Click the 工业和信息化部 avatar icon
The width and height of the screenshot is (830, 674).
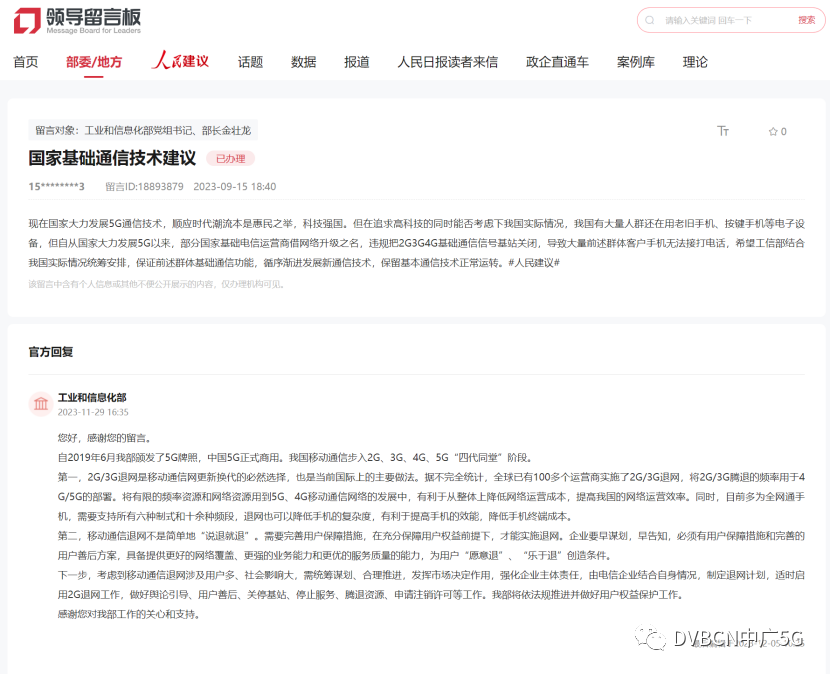[x=41, y=403]
